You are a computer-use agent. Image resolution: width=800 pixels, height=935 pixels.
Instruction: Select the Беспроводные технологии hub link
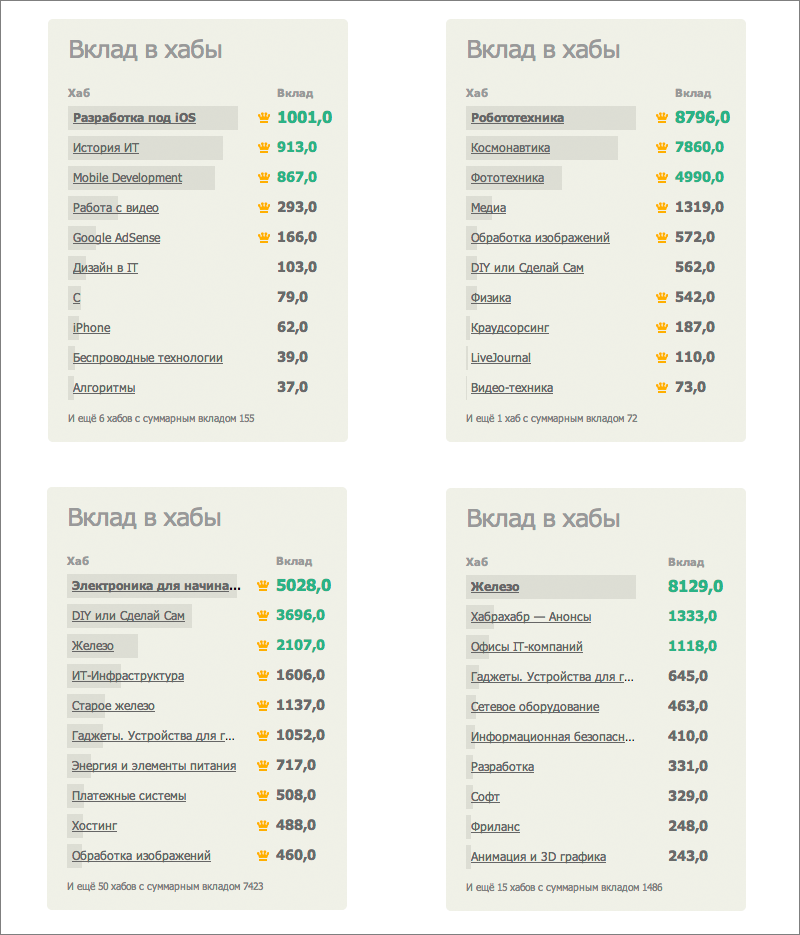[147, 358]
